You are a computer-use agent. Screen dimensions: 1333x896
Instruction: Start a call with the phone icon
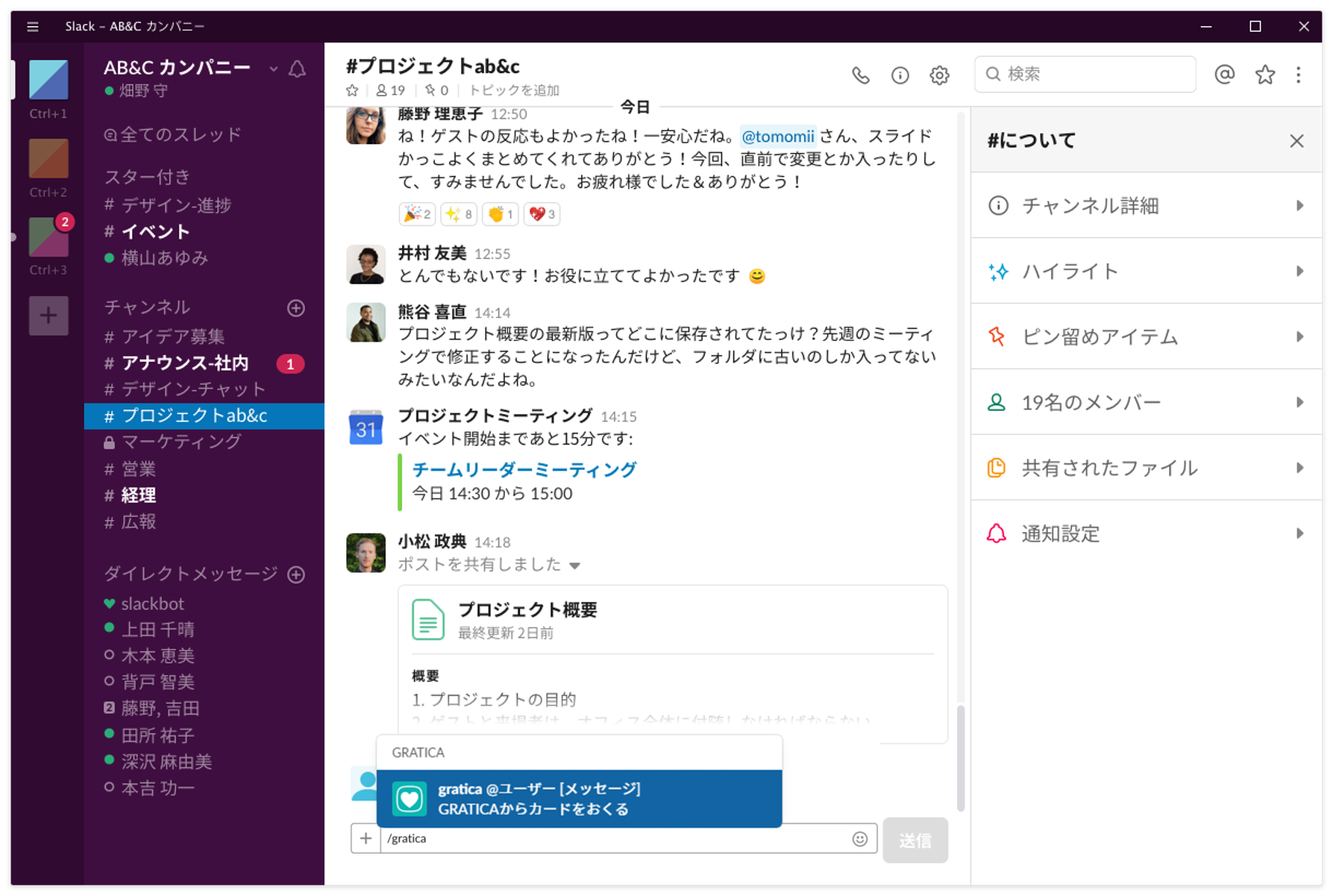tap(860, 75)
